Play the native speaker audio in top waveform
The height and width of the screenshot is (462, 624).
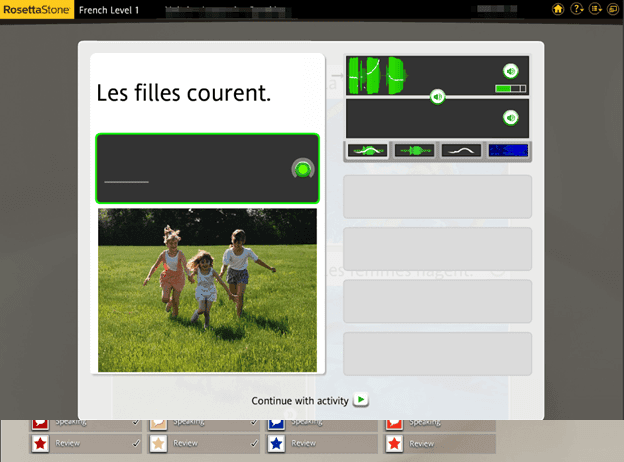511,71
